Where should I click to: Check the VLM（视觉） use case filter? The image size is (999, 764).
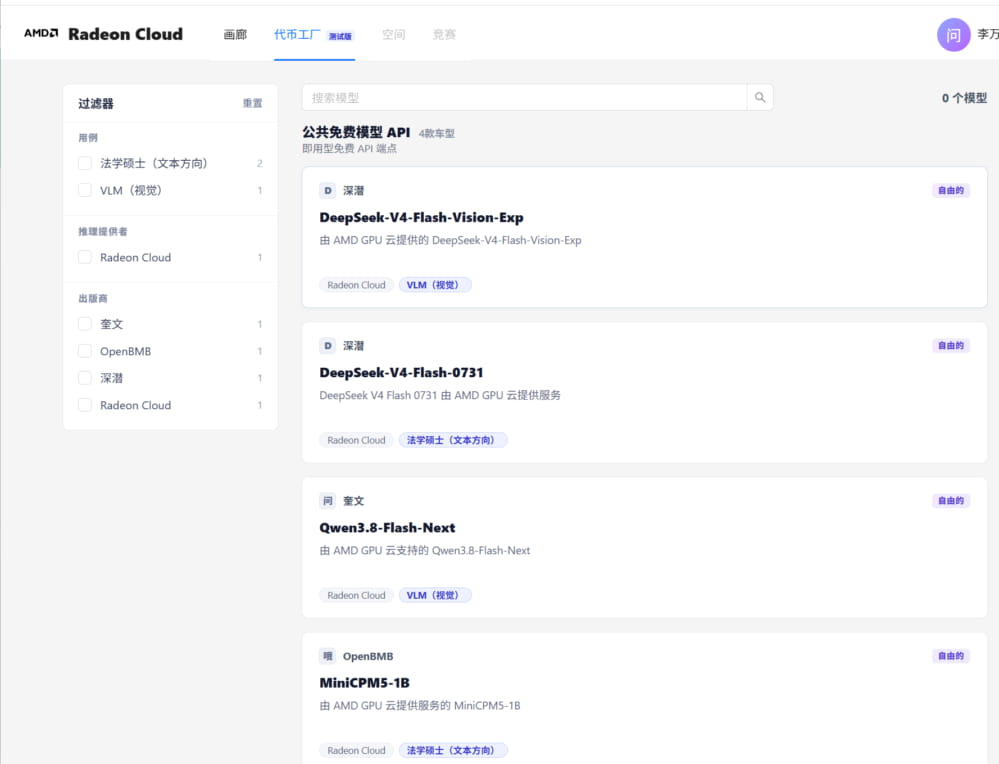click(85, 190)
